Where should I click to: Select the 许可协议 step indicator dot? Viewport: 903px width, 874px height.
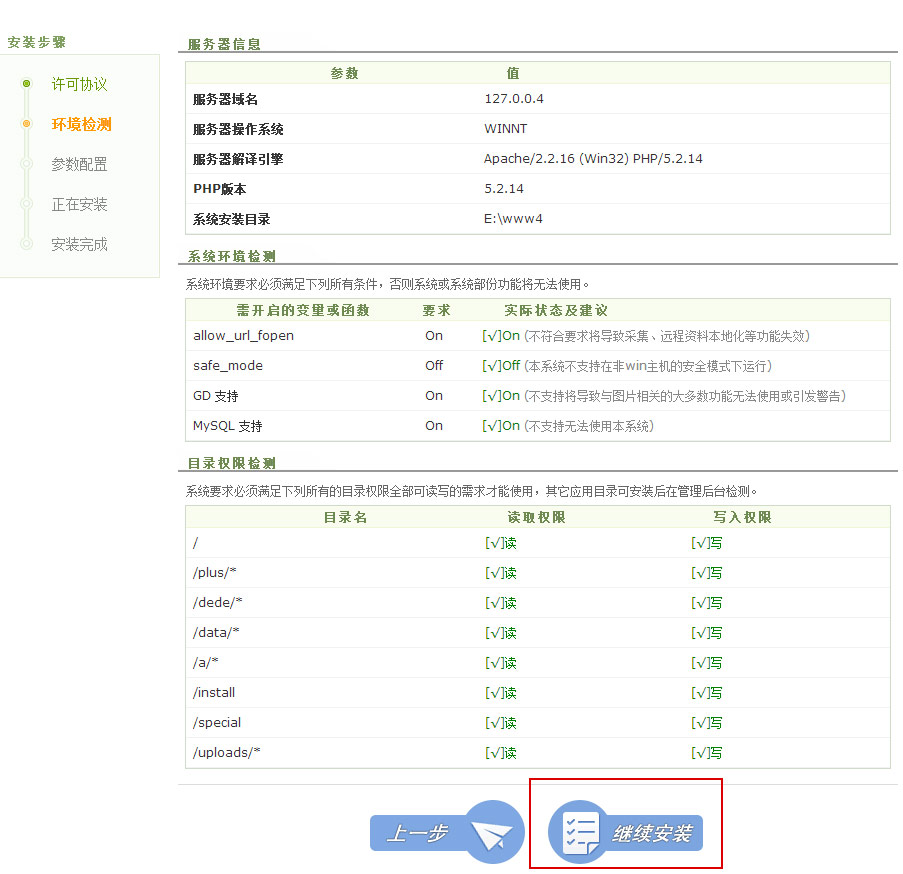click(24, 84)
